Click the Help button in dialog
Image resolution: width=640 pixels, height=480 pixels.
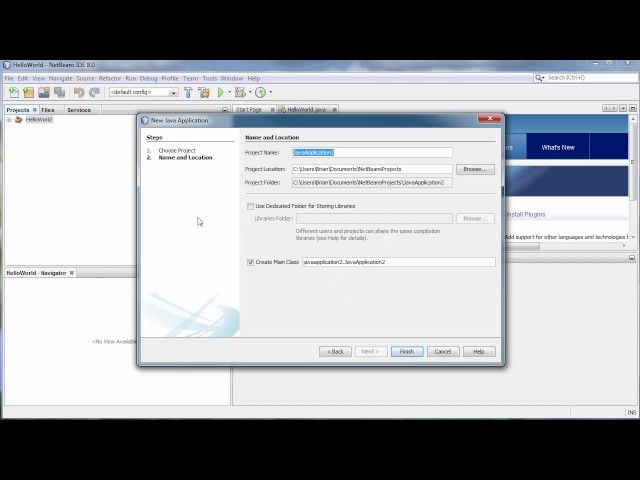coord(479,351)
